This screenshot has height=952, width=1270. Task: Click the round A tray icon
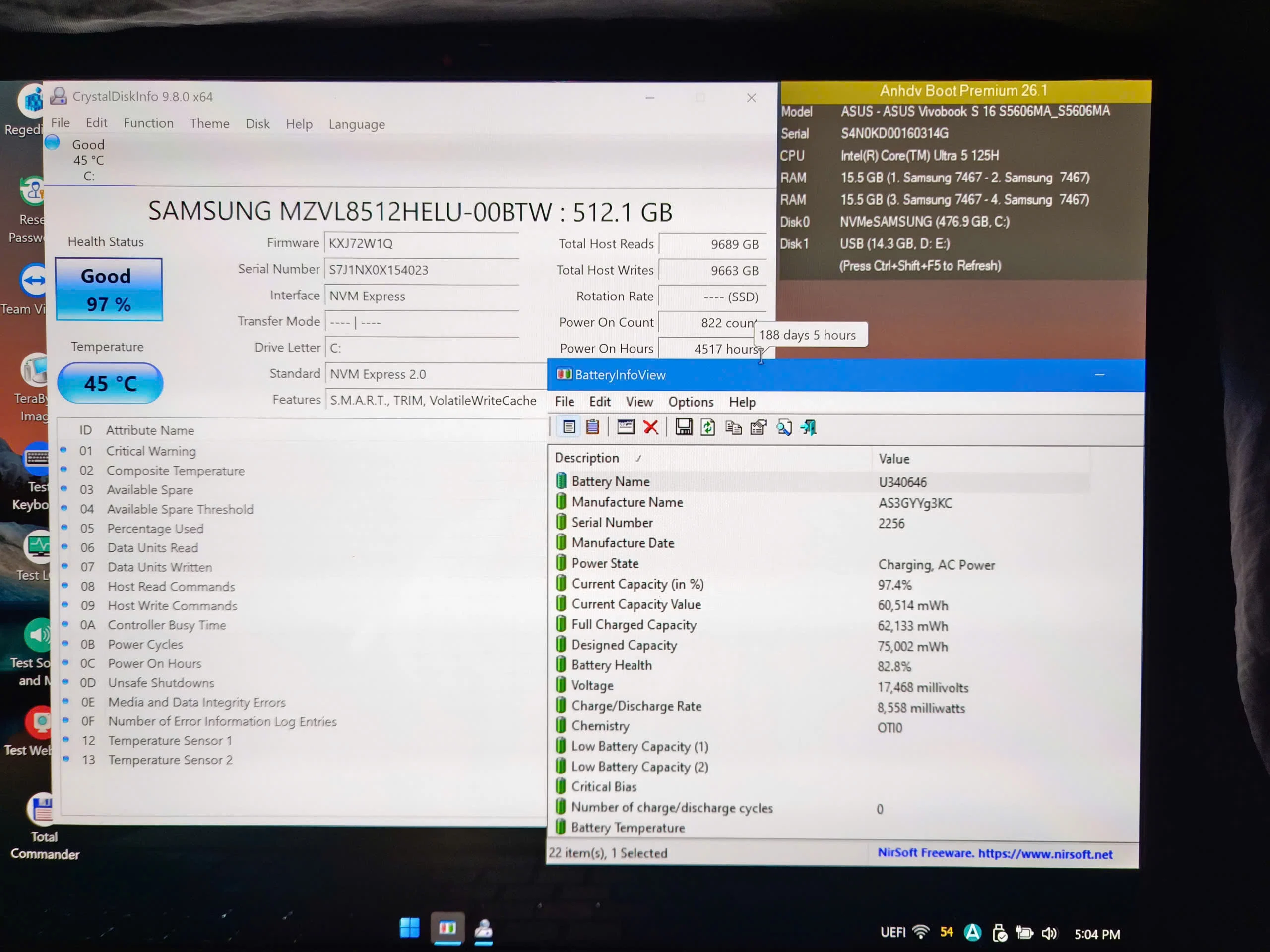pos(973,933)
